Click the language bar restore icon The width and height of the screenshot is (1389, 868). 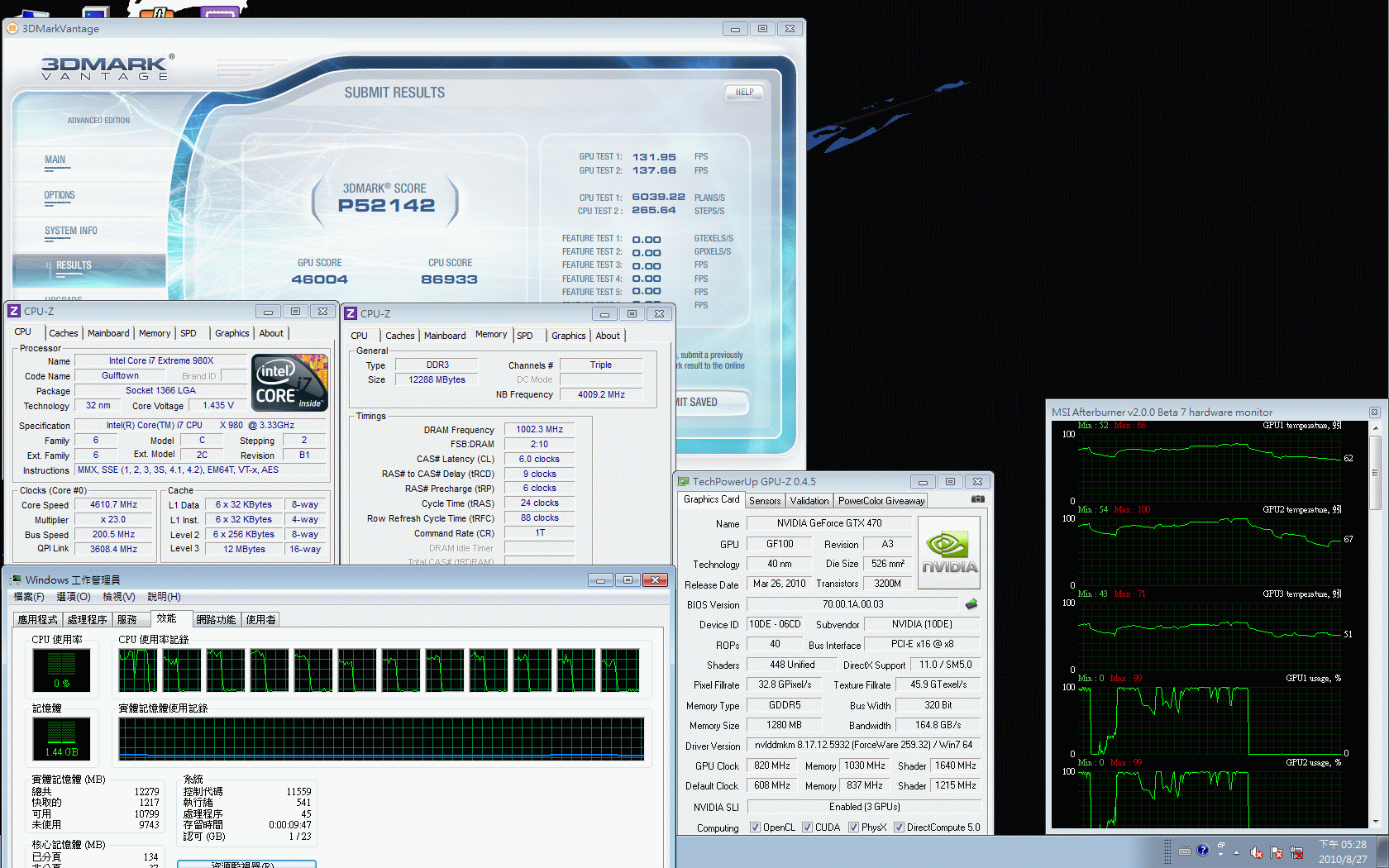[x=1220, y=846]
